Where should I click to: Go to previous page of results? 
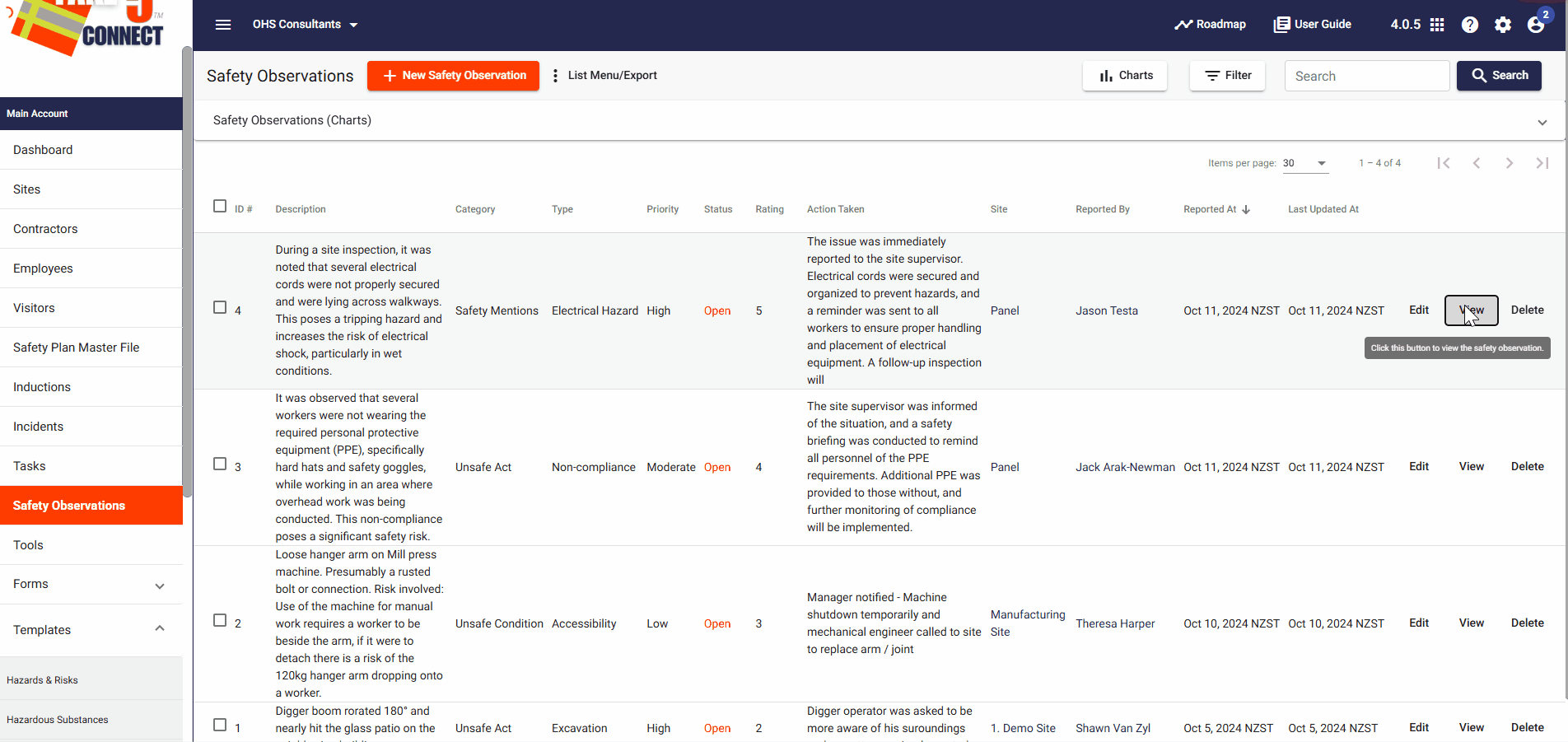1477,163
